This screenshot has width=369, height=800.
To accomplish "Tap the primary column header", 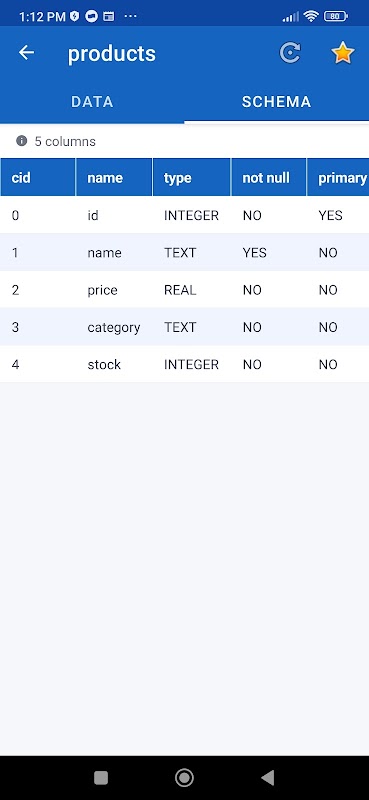I will pyautogui.click(x=338, y=178).
